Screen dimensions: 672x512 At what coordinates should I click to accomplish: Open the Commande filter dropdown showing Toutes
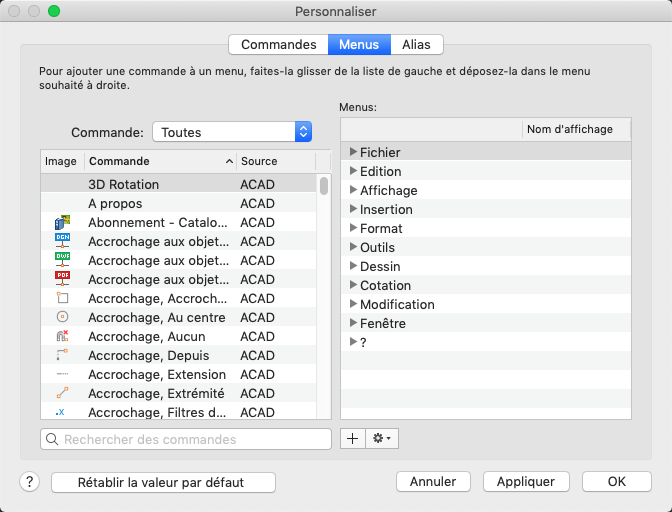point(232,132)
